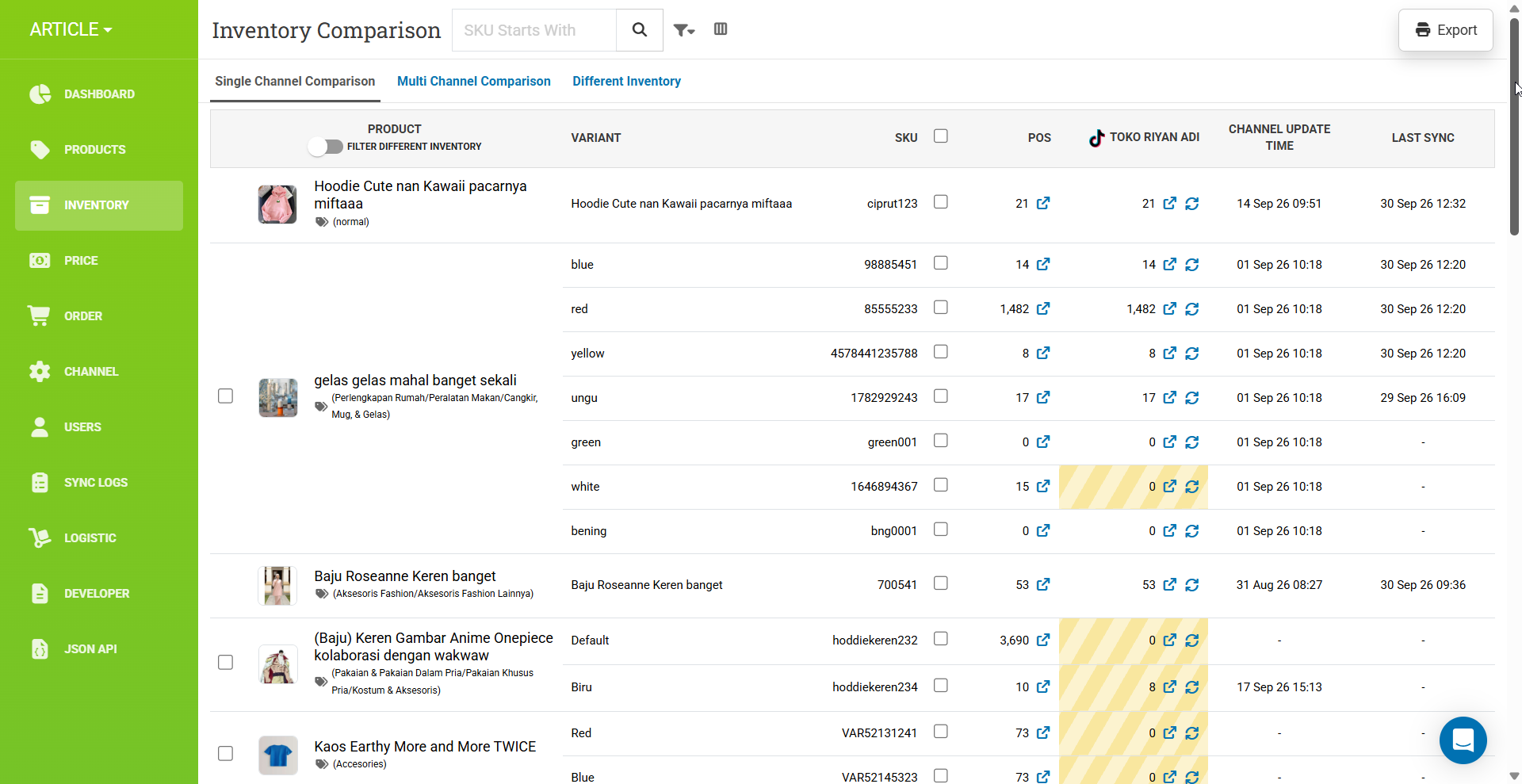
Task: Open POS link for white variant
Action: (x=1043, y=486)
